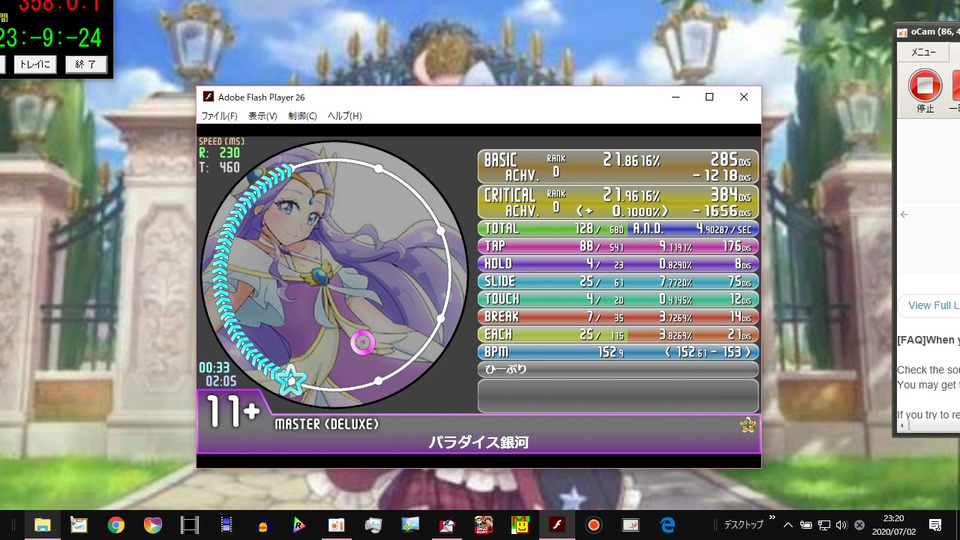Click the pink ring tap note
960x540 pixels.
pos(362,342)
